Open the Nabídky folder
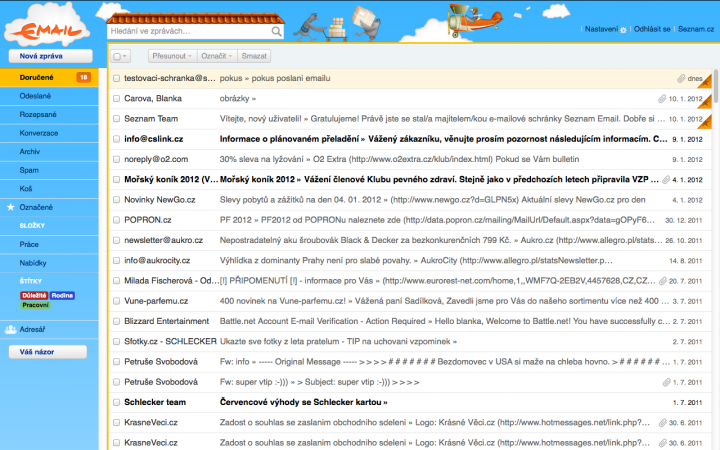Image resolution: width=720 pixels, height=450 pixels. click(49, 263)
